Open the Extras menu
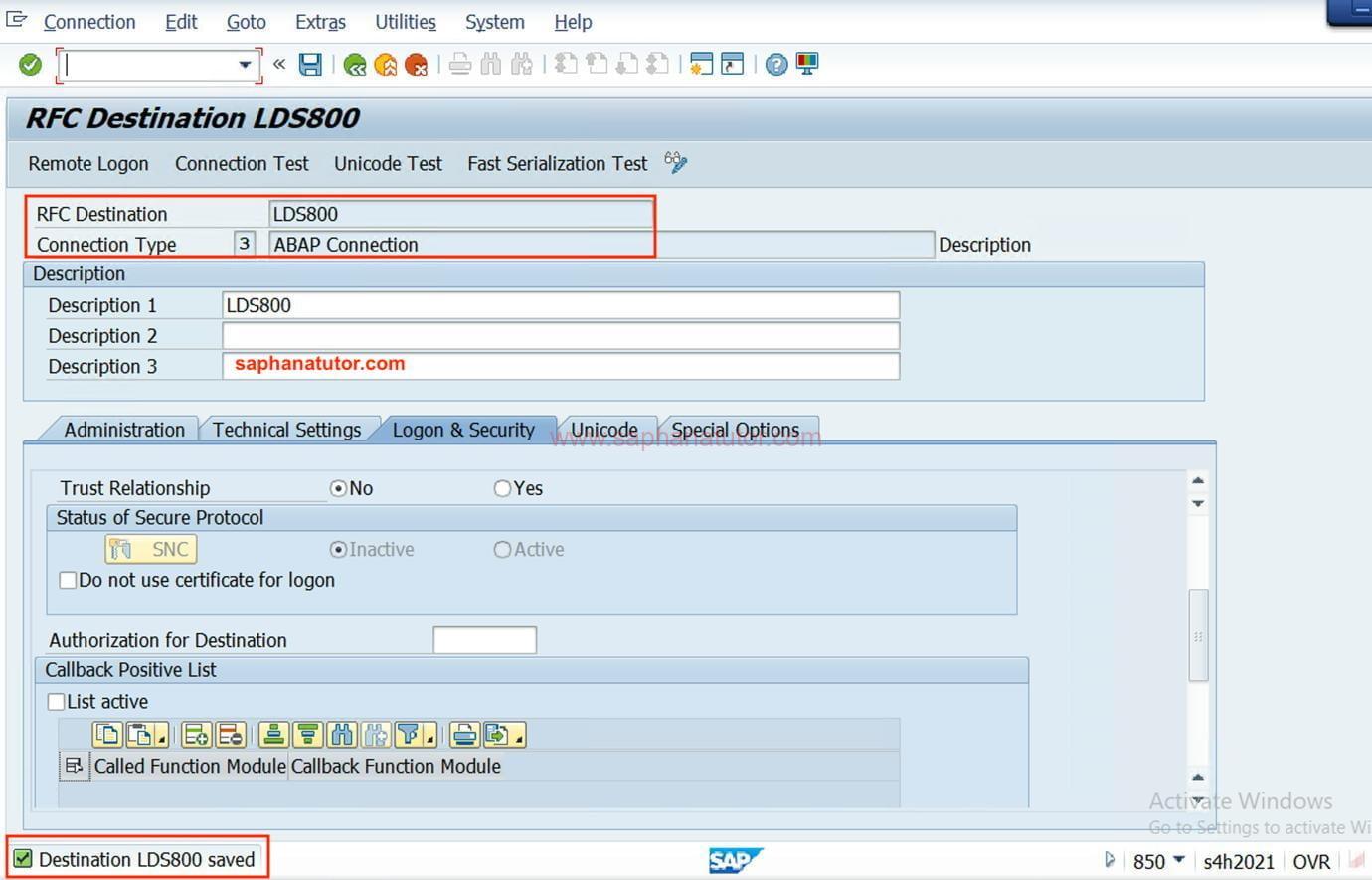This screenshot has width=1372, height=880. 320,22
